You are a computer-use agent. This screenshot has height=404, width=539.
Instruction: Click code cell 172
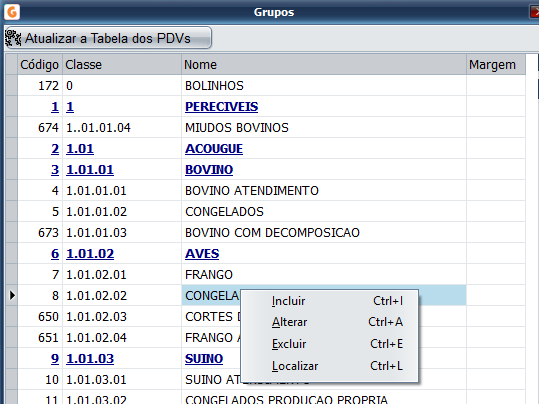click(40, 86)
